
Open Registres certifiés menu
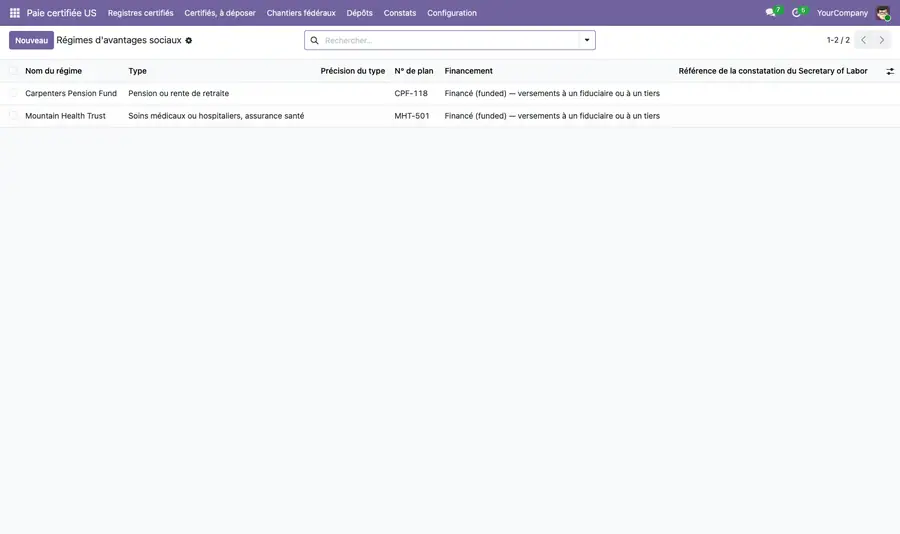141,13
